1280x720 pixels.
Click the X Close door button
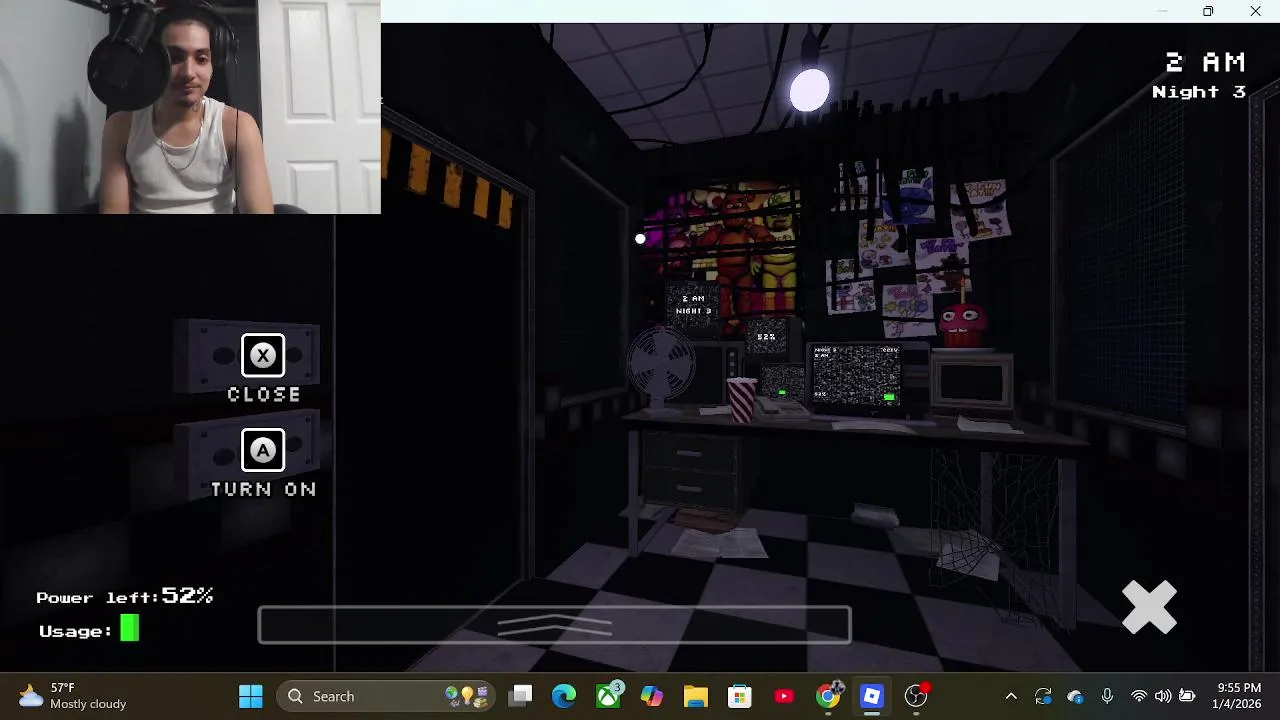tap(263, 356)
